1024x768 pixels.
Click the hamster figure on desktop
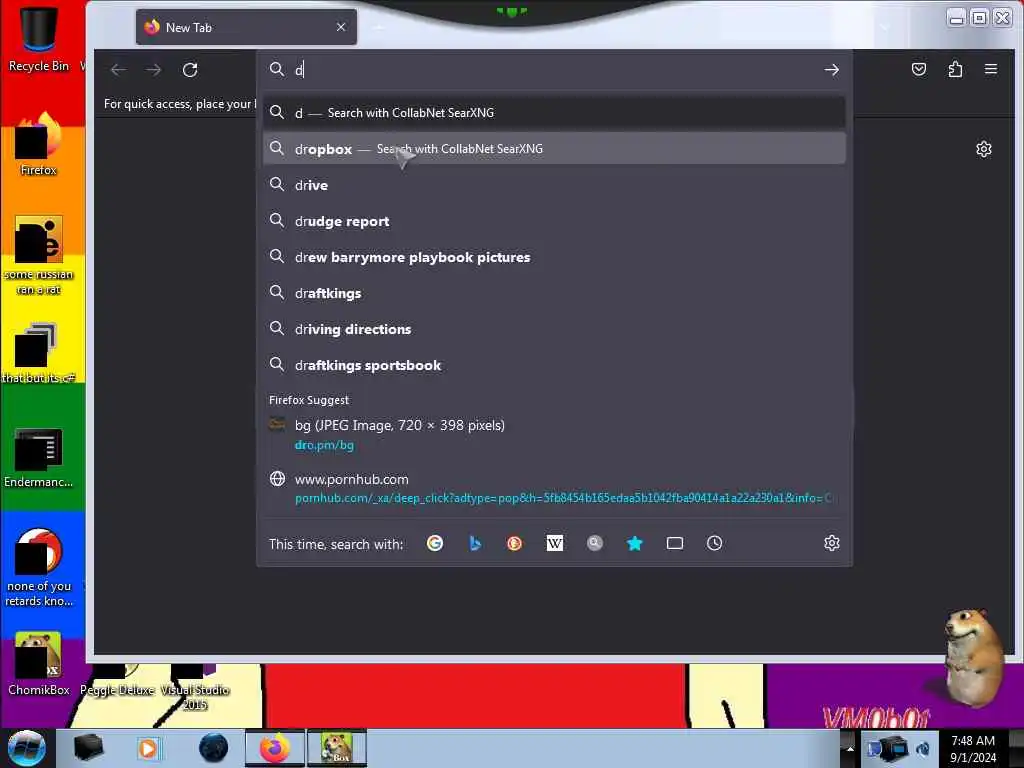click(972, 657)
